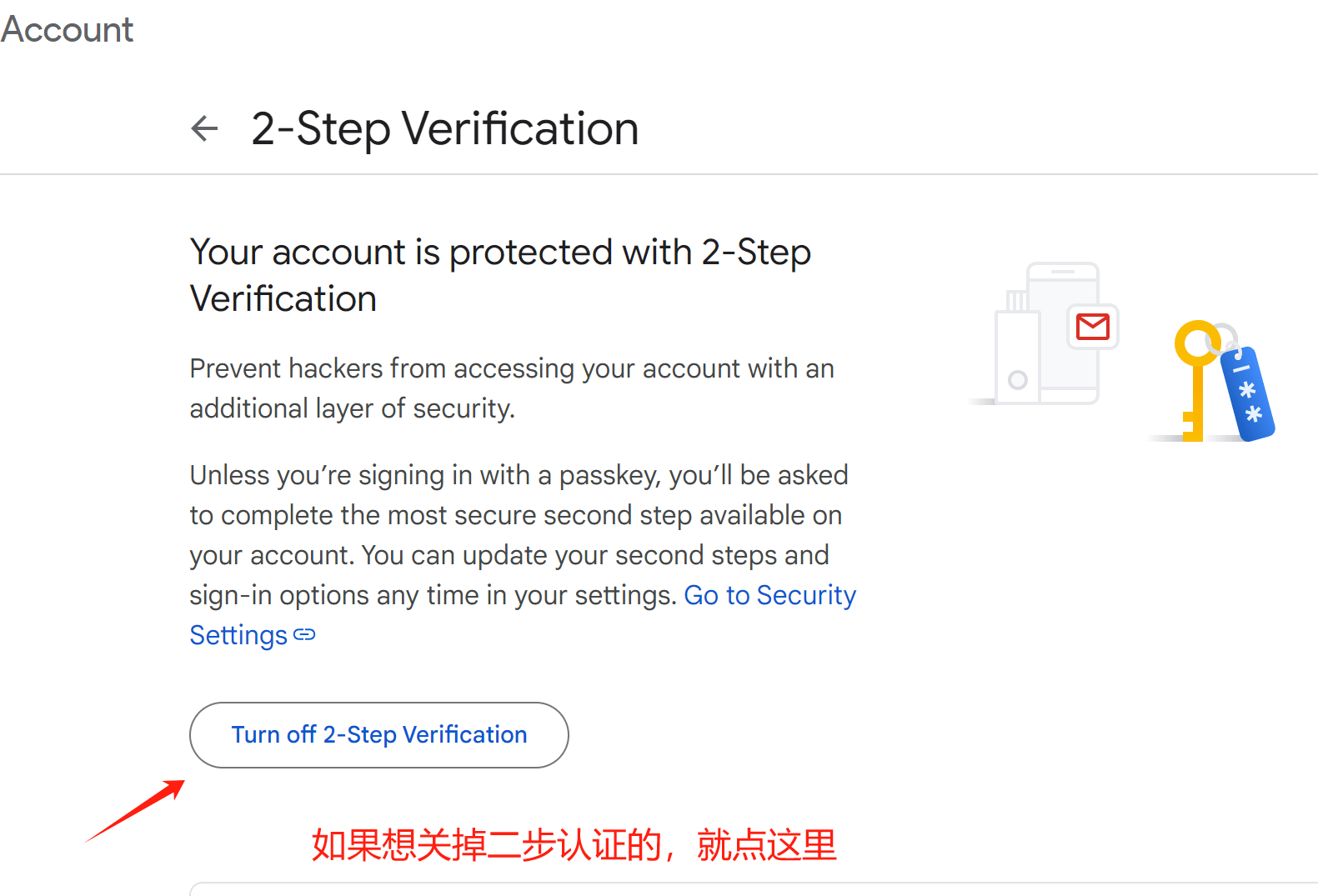1318x896 pixels.
Task: Click the Account text in the header
Action: [x=67, y=29]
